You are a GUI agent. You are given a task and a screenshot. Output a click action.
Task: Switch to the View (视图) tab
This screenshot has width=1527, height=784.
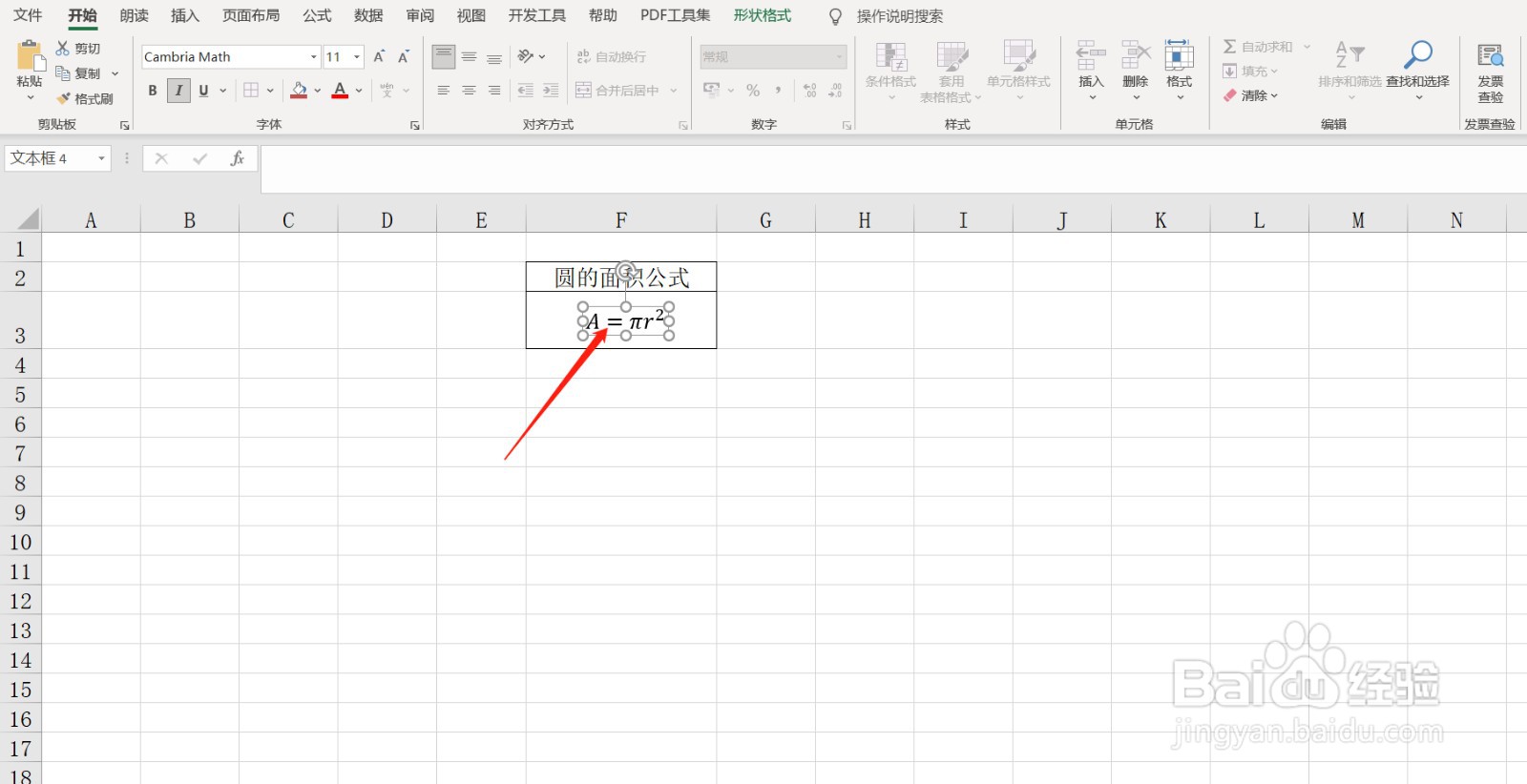coord(471,15)
